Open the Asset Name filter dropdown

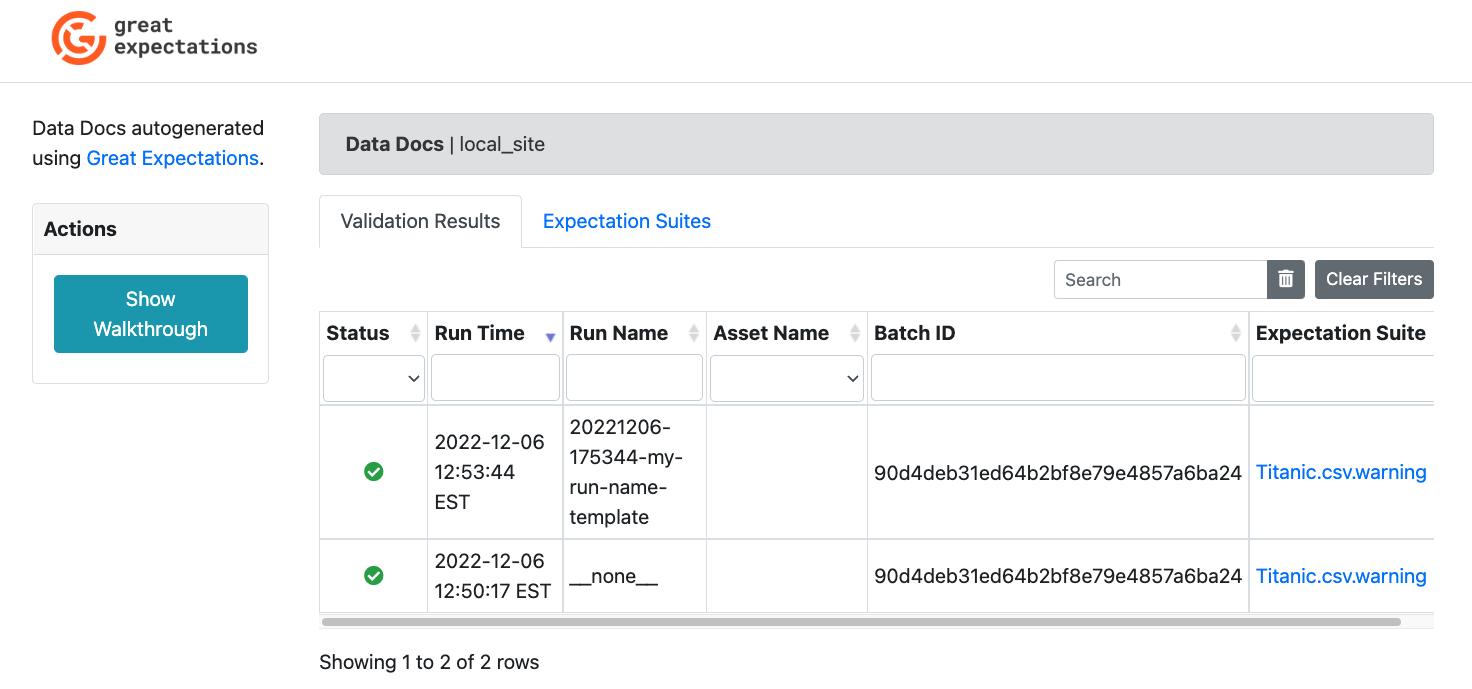point(787,378)
